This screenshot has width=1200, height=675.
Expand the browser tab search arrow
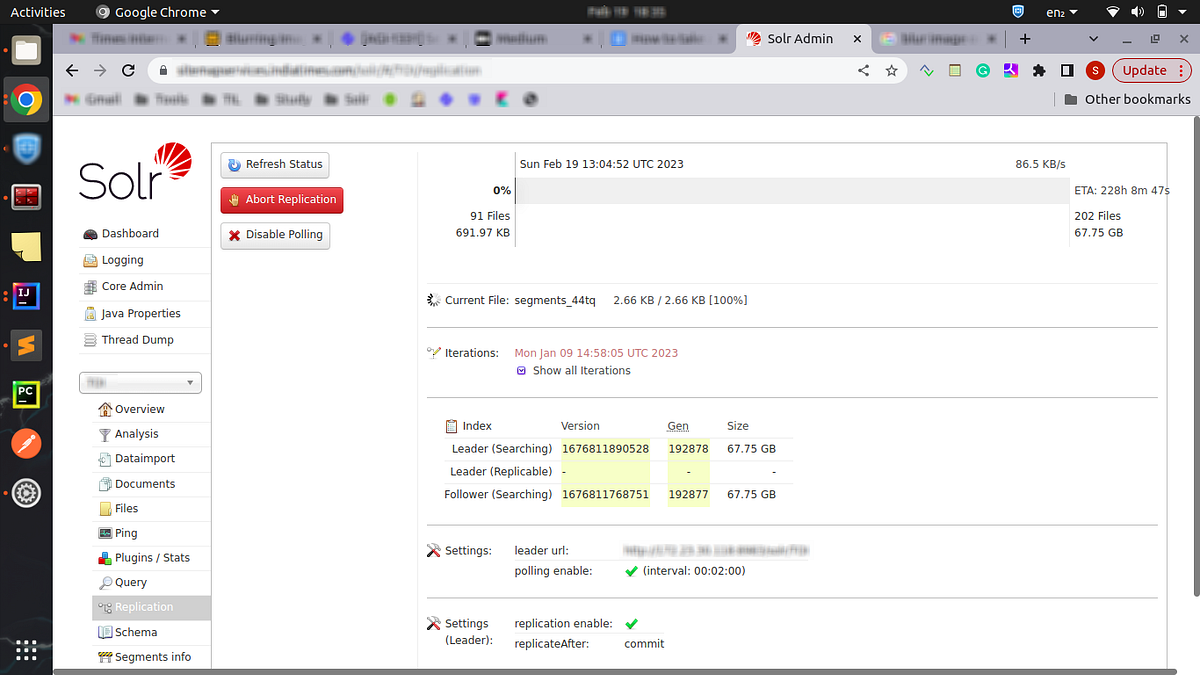(1093, 37)
